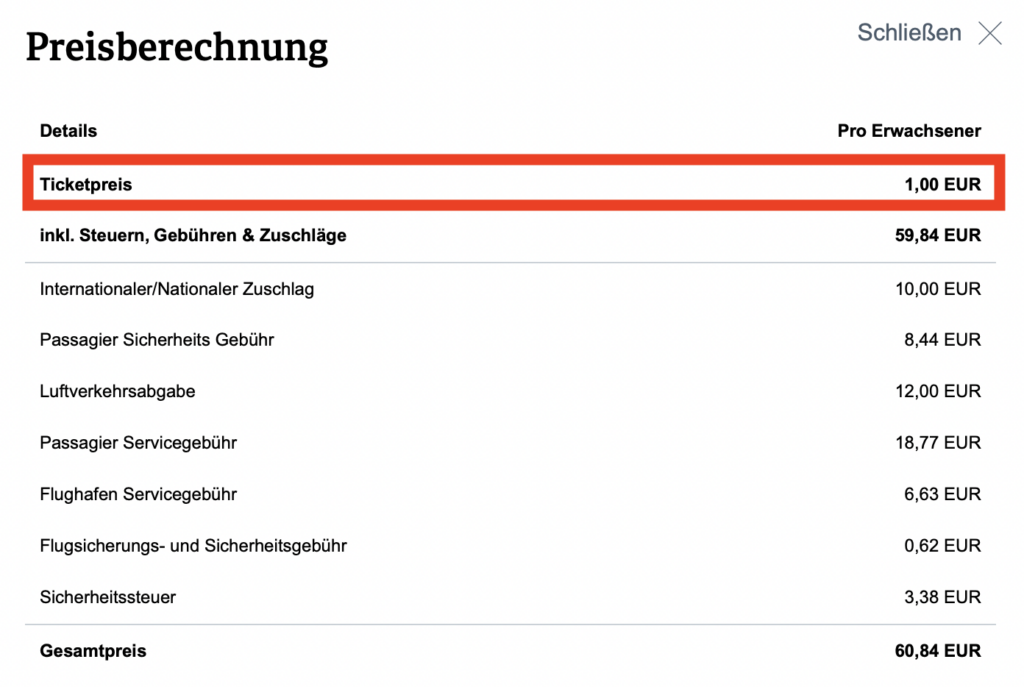
Task: Click the 59,84 EUR taxes subtotal
Action: 938,236
